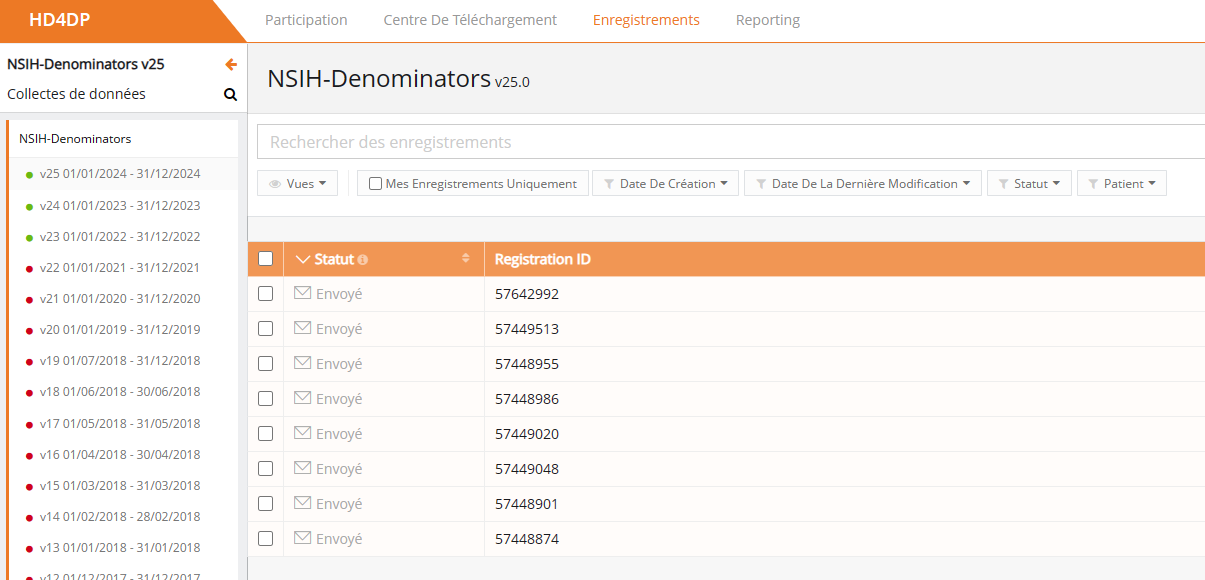Open the Statut filter dropdown

(1029, 184)
